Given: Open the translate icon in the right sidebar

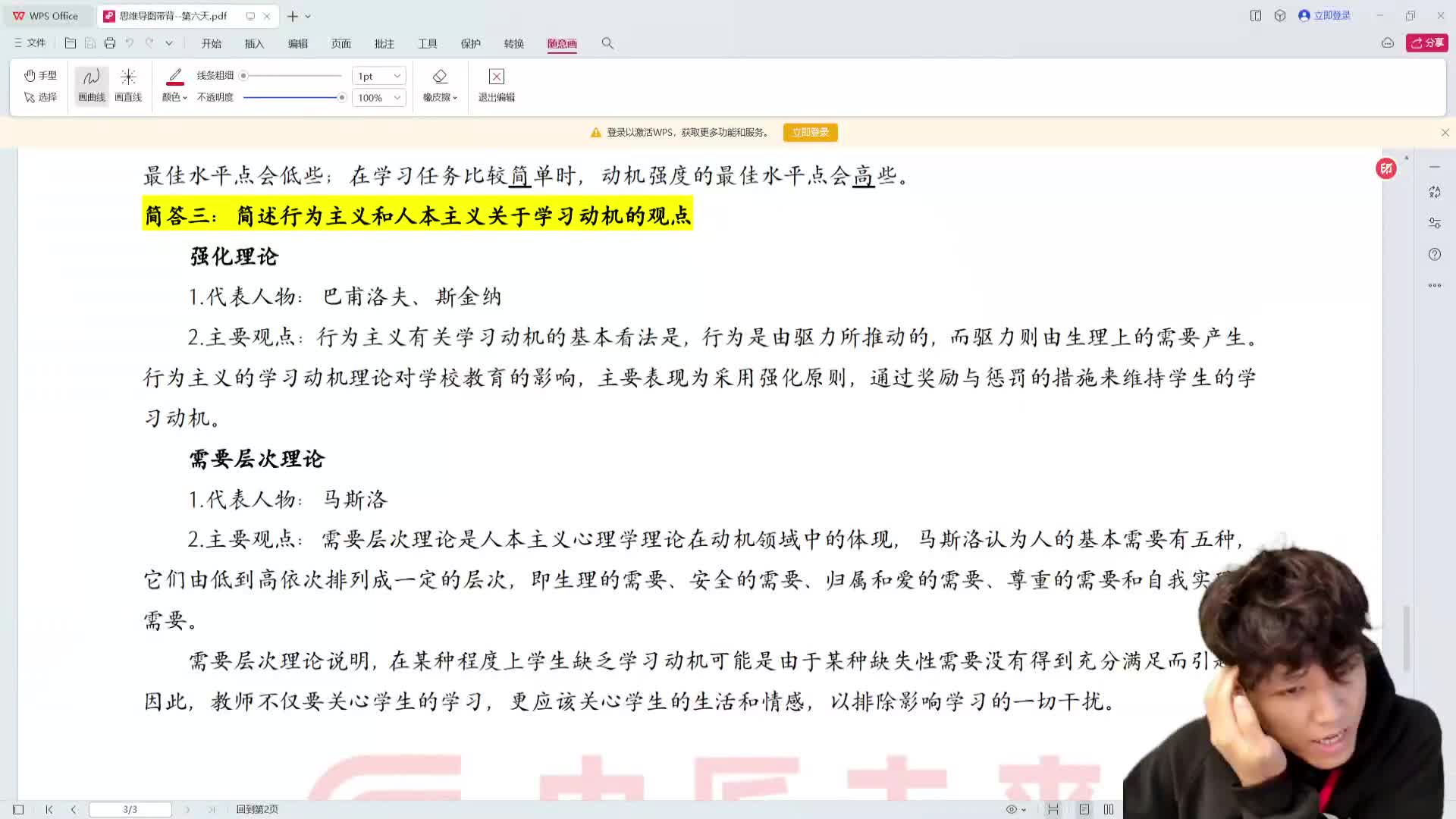Looking at the screenshot, I should tap(1435, 192).
